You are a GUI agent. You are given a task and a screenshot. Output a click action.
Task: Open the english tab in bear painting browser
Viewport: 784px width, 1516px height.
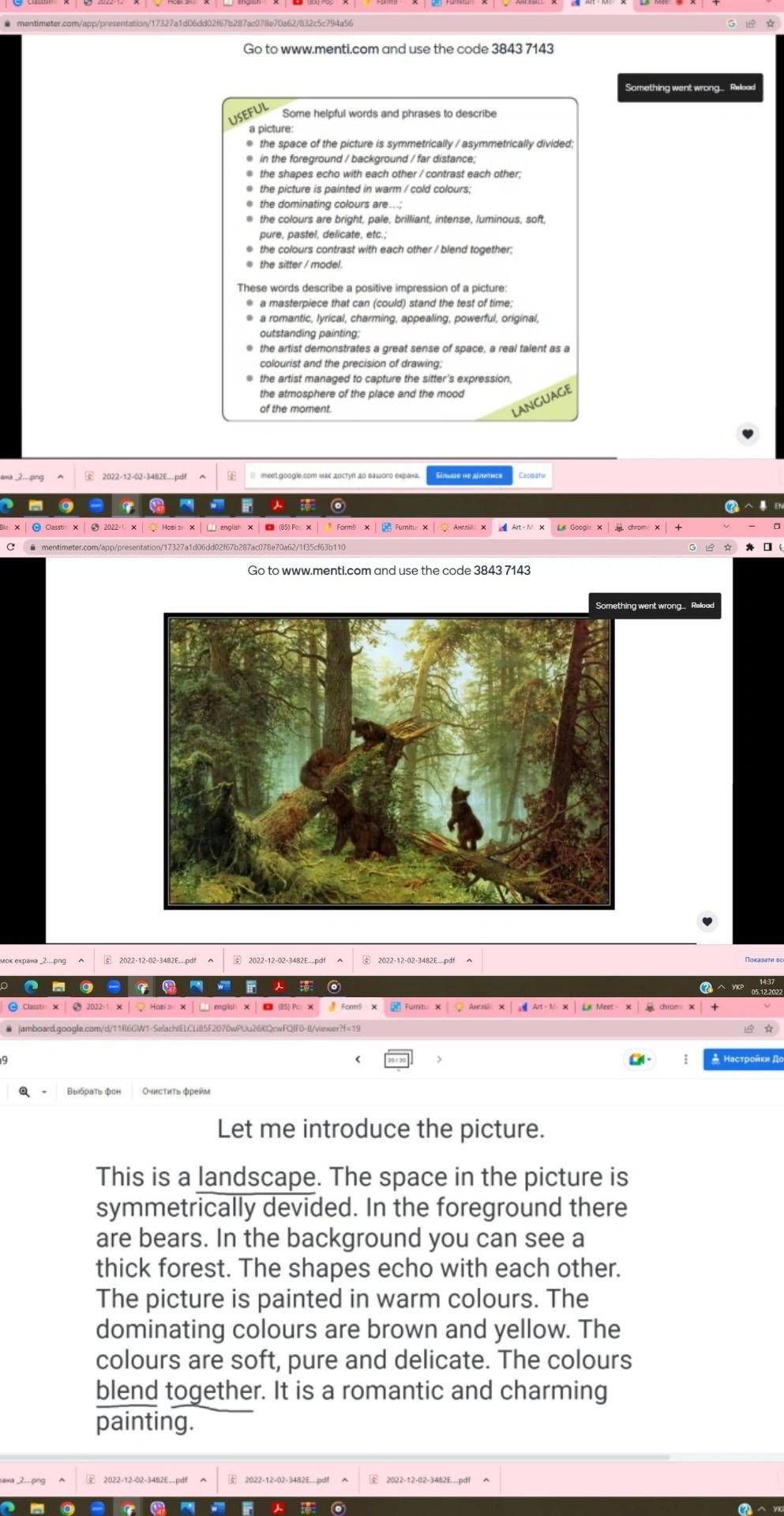tap(230, 527)
